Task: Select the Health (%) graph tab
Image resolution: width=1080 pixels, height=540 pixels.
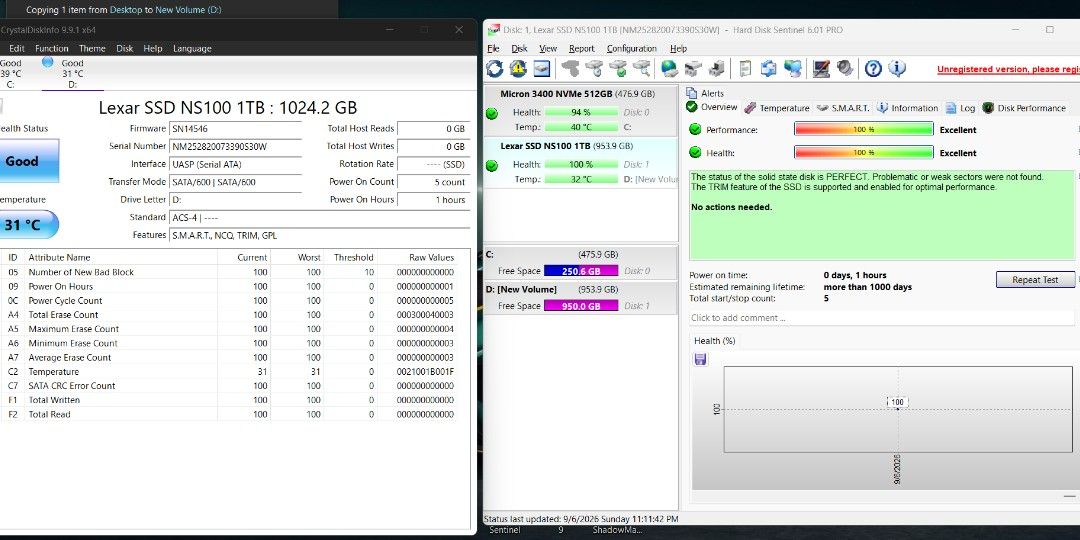Action: (x=714, y=341)
